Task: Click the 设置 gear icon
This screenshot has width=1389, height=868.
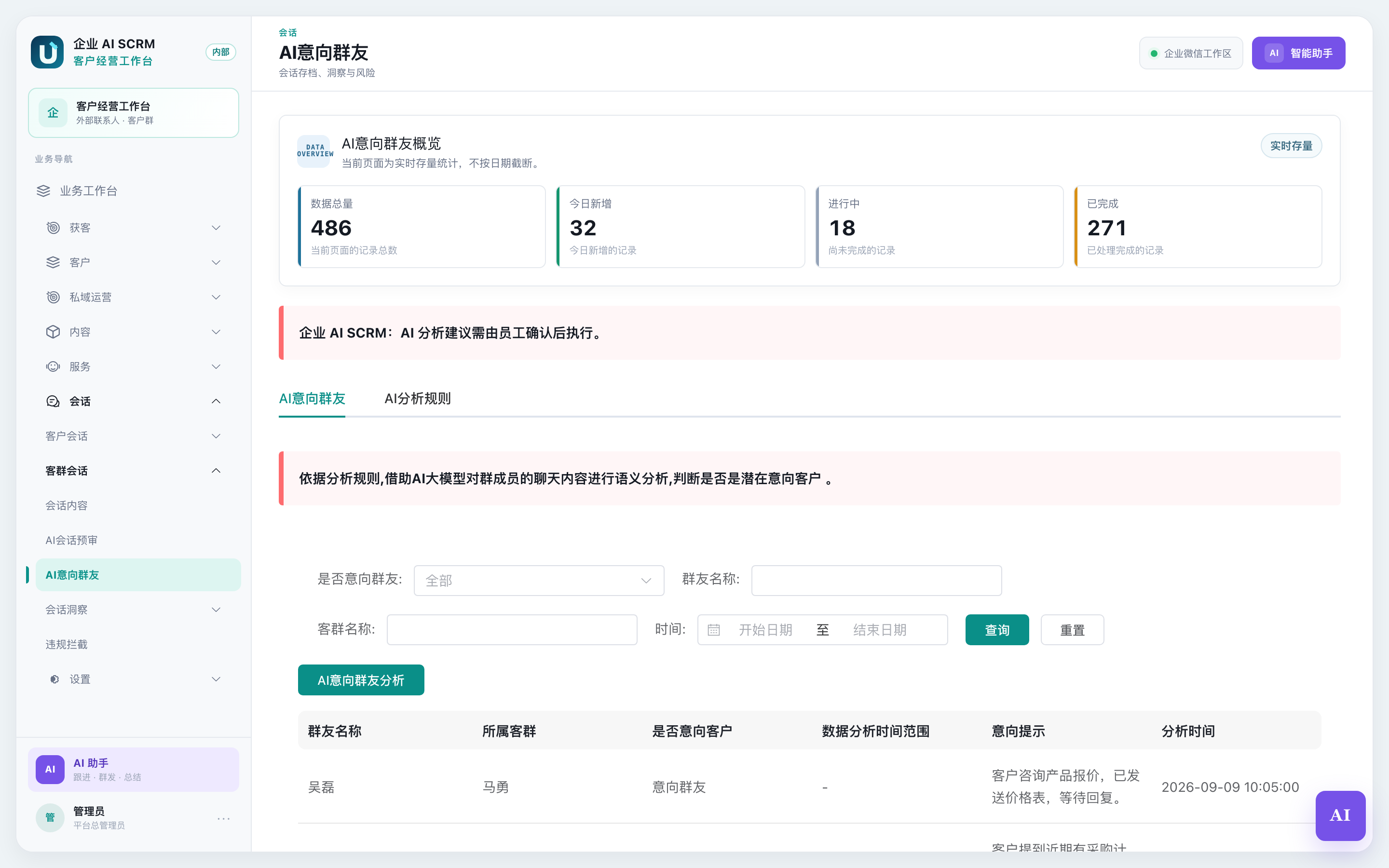Action: coord(54,679)
